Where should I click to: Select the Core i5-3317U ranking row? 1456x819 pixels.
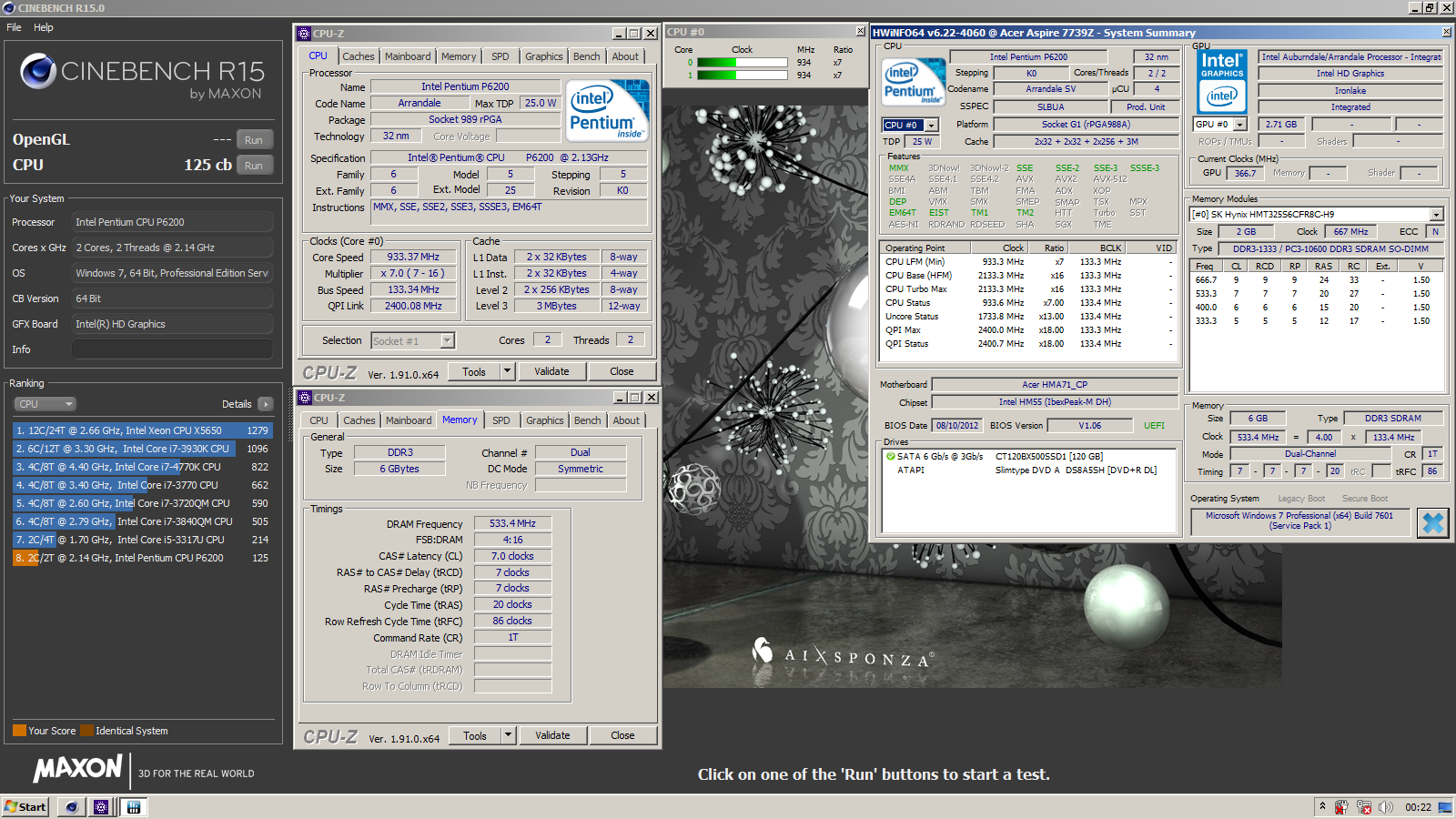142,540
